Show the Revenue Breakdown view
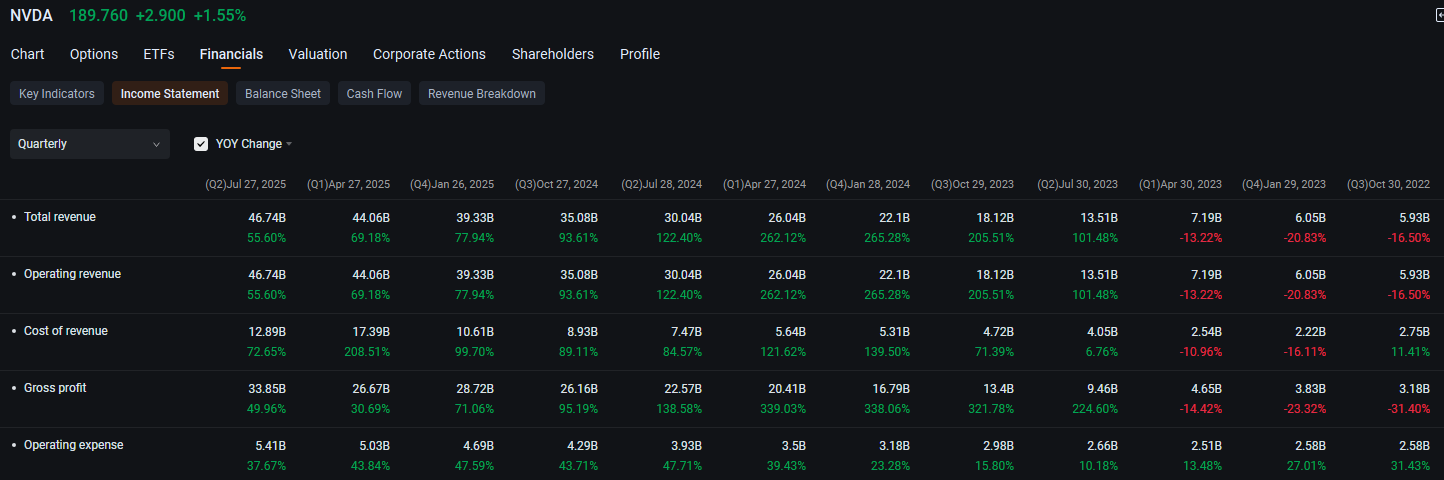Viewport: 1444px width, 480px height. [x=482, y=94]
